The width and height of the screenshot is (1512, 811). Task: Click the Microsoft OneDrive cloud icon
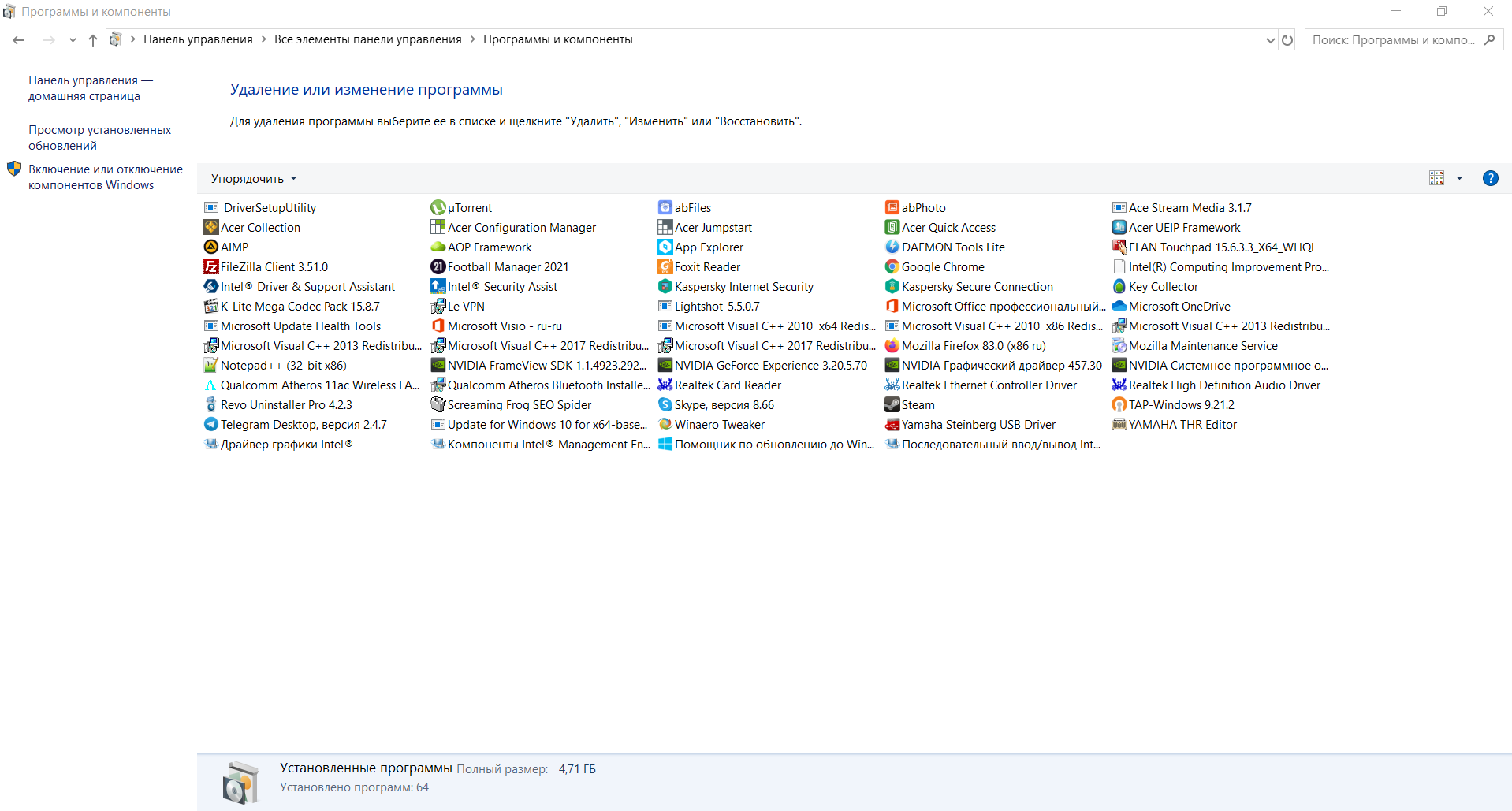click(1119, 307)
